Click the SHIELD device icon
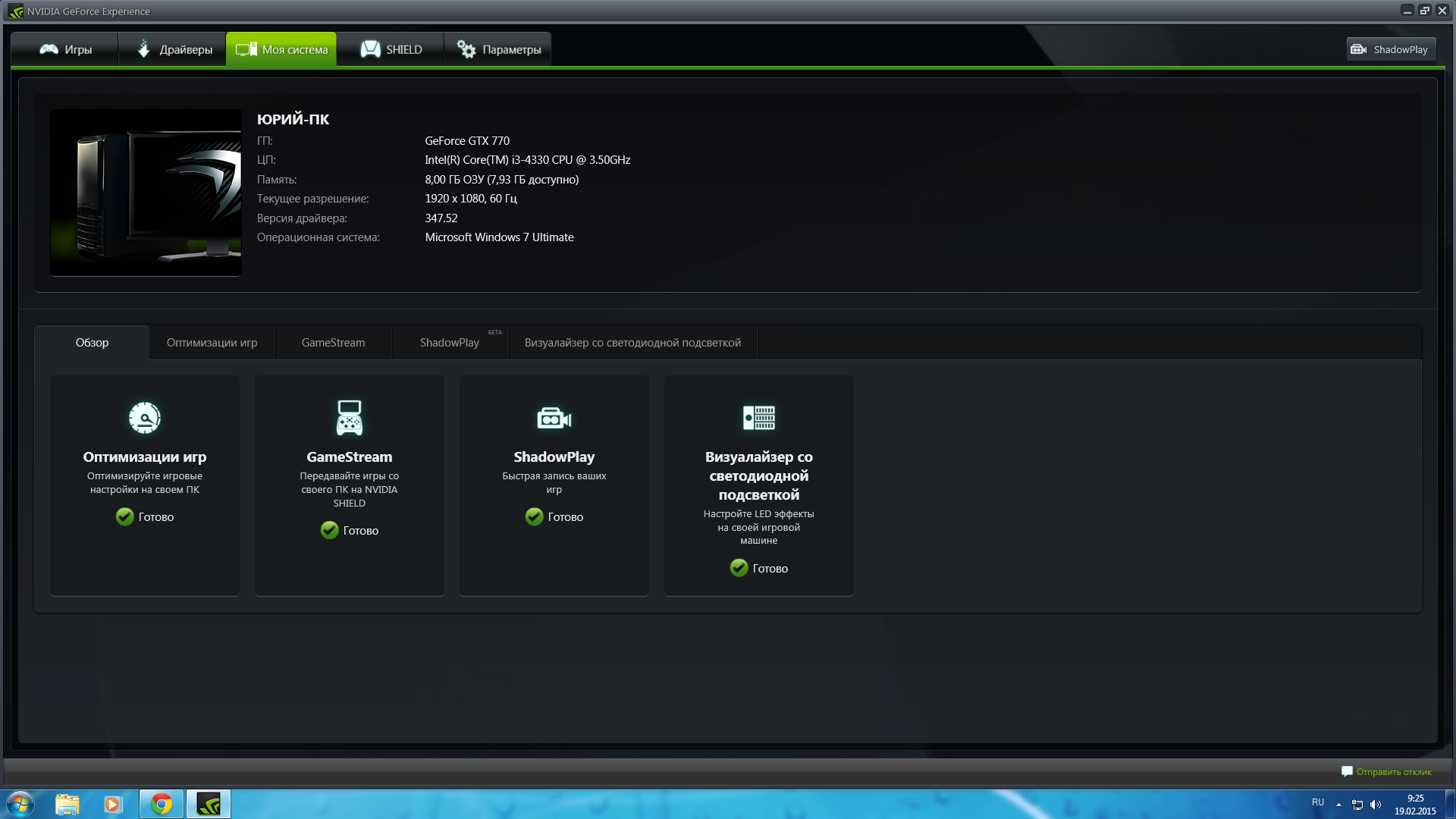The width and height of the screenshot is (1456, 819). coord(370,49)
